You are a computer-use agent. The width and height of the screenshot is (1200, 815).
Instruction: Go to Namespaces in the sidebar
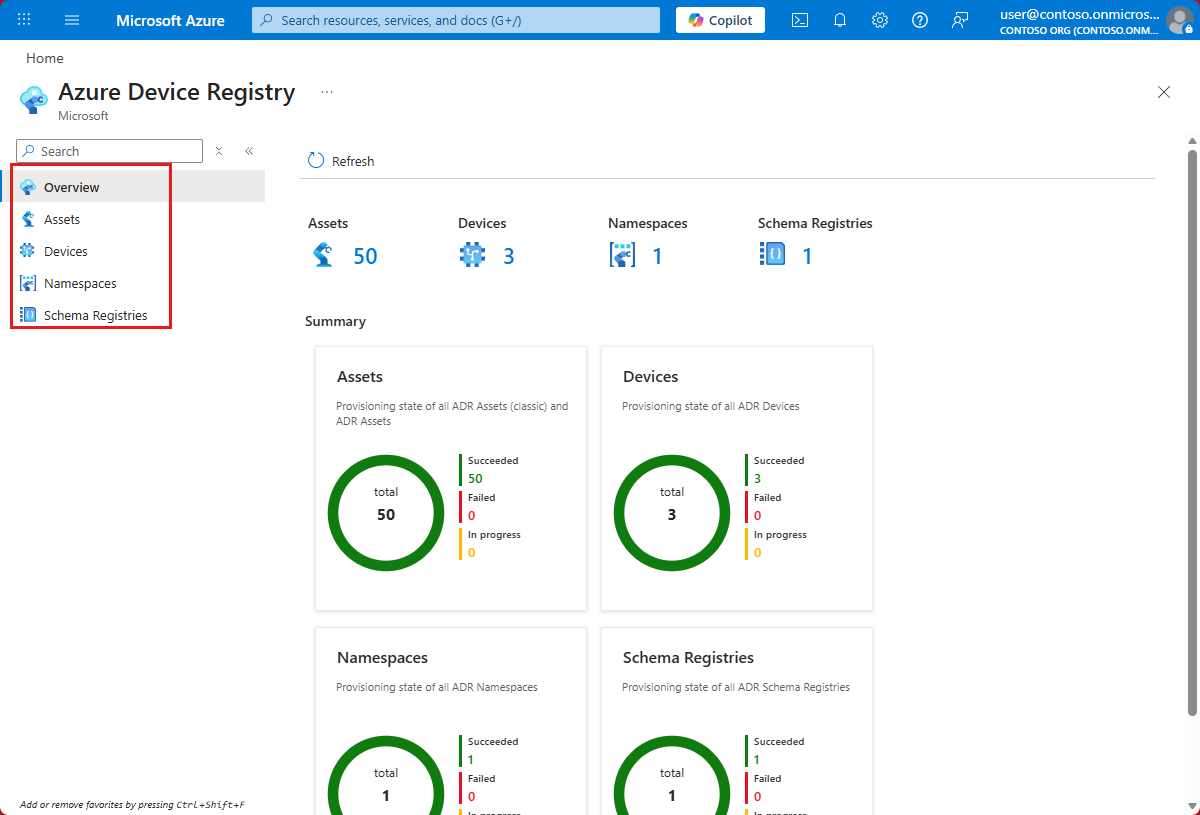pos(80,283)
